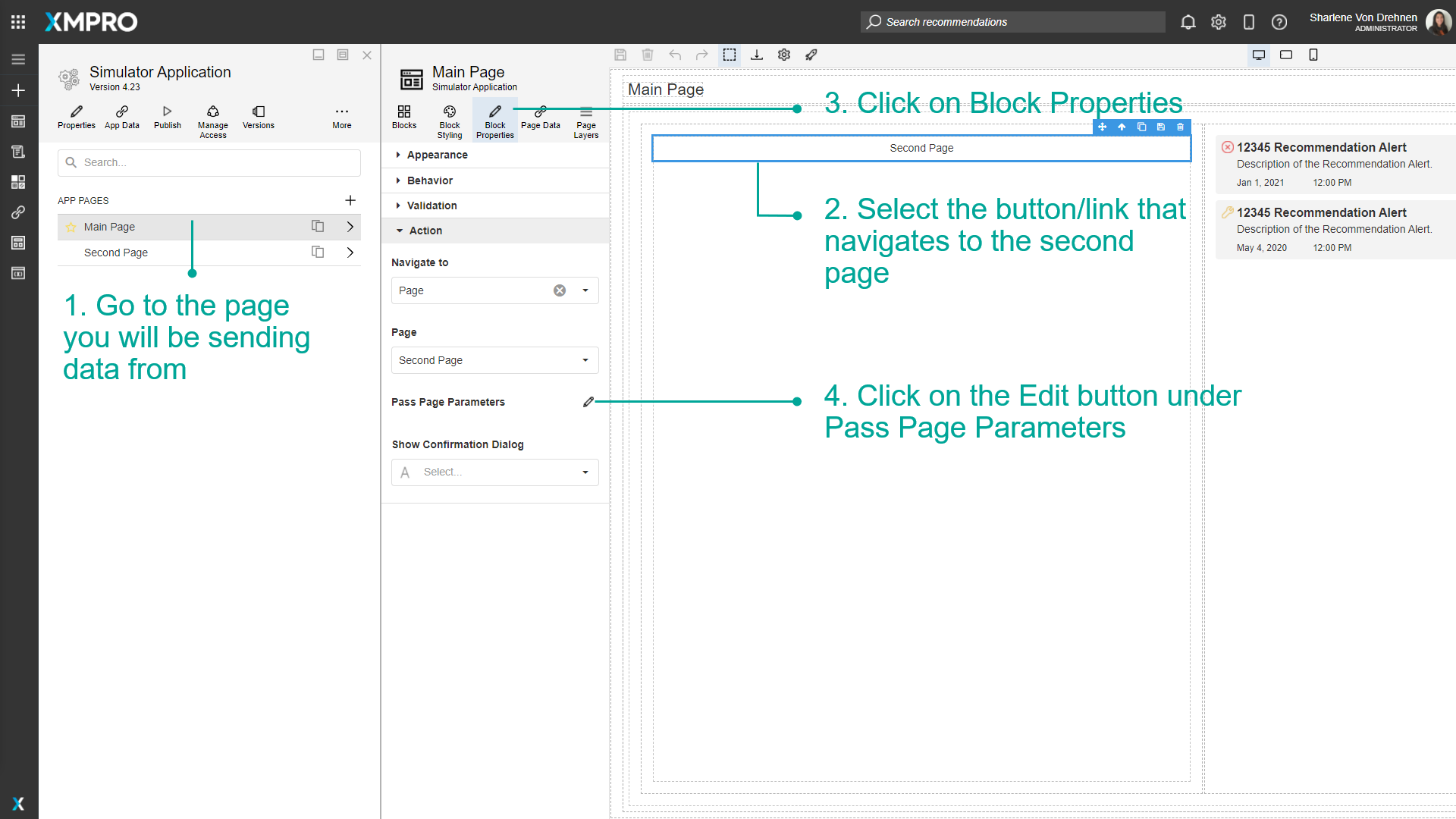Clear the Navigate to Page selection
The width and height of the screenshot is (1456, 819).
[x=560, y=290]
